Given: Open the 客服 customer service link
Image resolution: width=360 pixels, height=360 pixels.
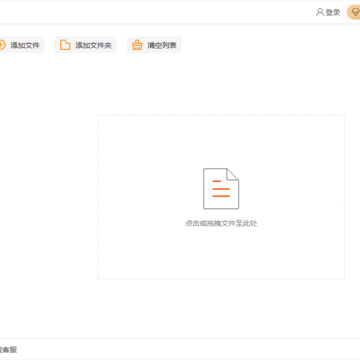Looking at the screenshot, I should pos(8,350).
